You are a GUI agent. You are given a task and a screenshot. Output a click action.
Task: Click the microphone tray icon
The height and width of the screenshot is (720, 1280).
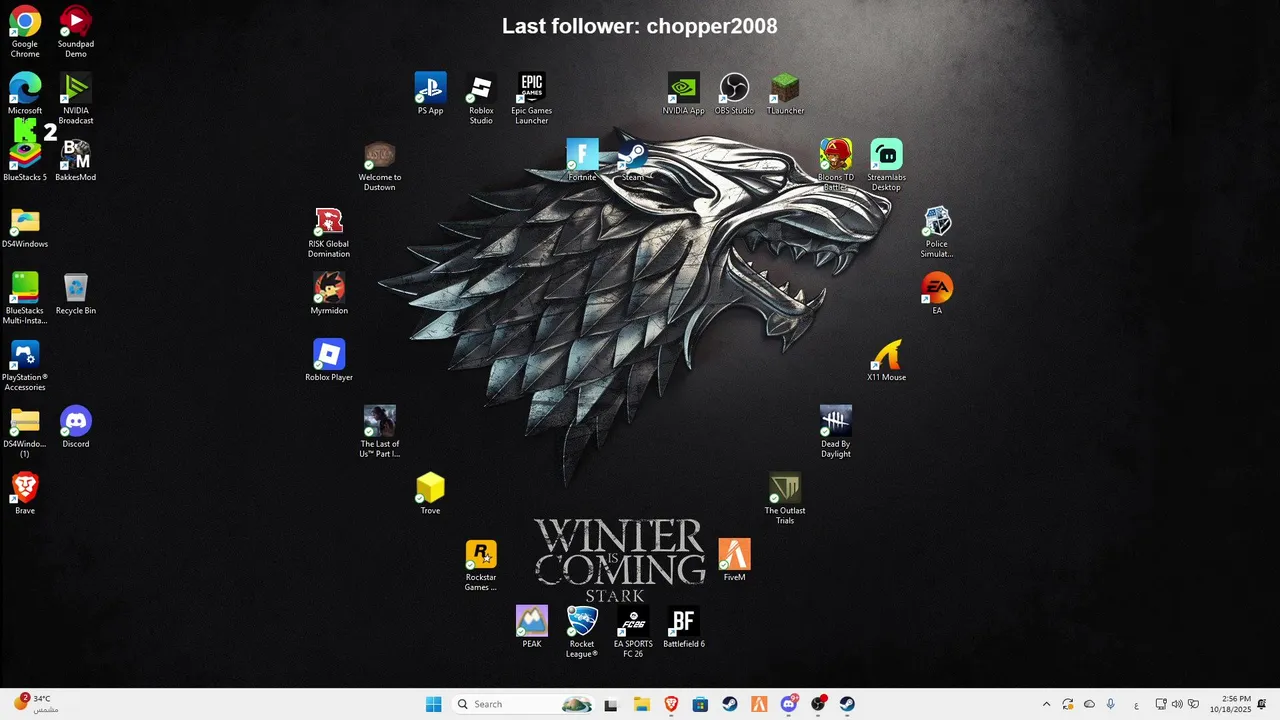point(1110,704)
